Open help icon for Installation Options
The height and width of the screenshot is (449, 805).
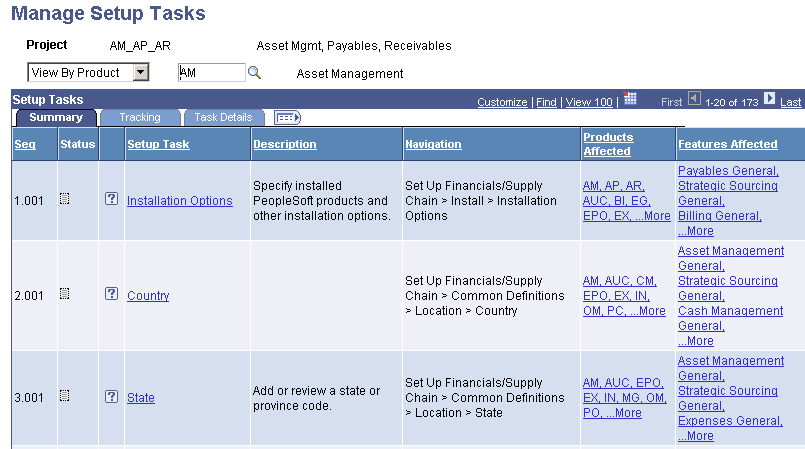click(112, 200)
